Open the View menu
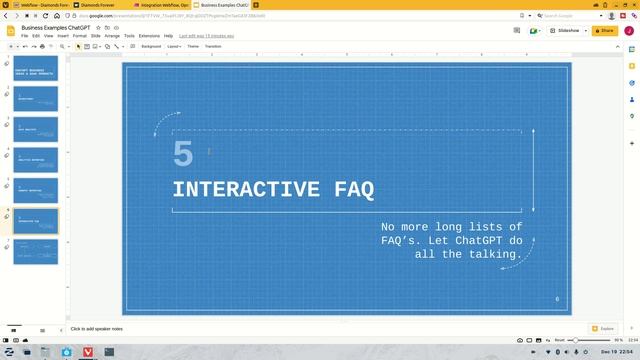This screenshot has width=640, height=360. pos(48,36)
